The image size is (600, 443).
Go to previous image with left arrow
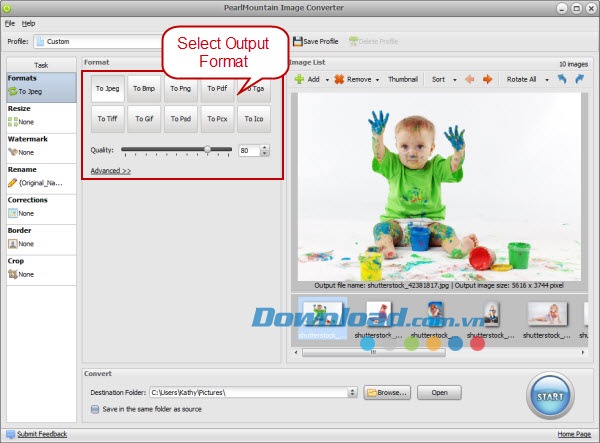[x=470, y=79]
